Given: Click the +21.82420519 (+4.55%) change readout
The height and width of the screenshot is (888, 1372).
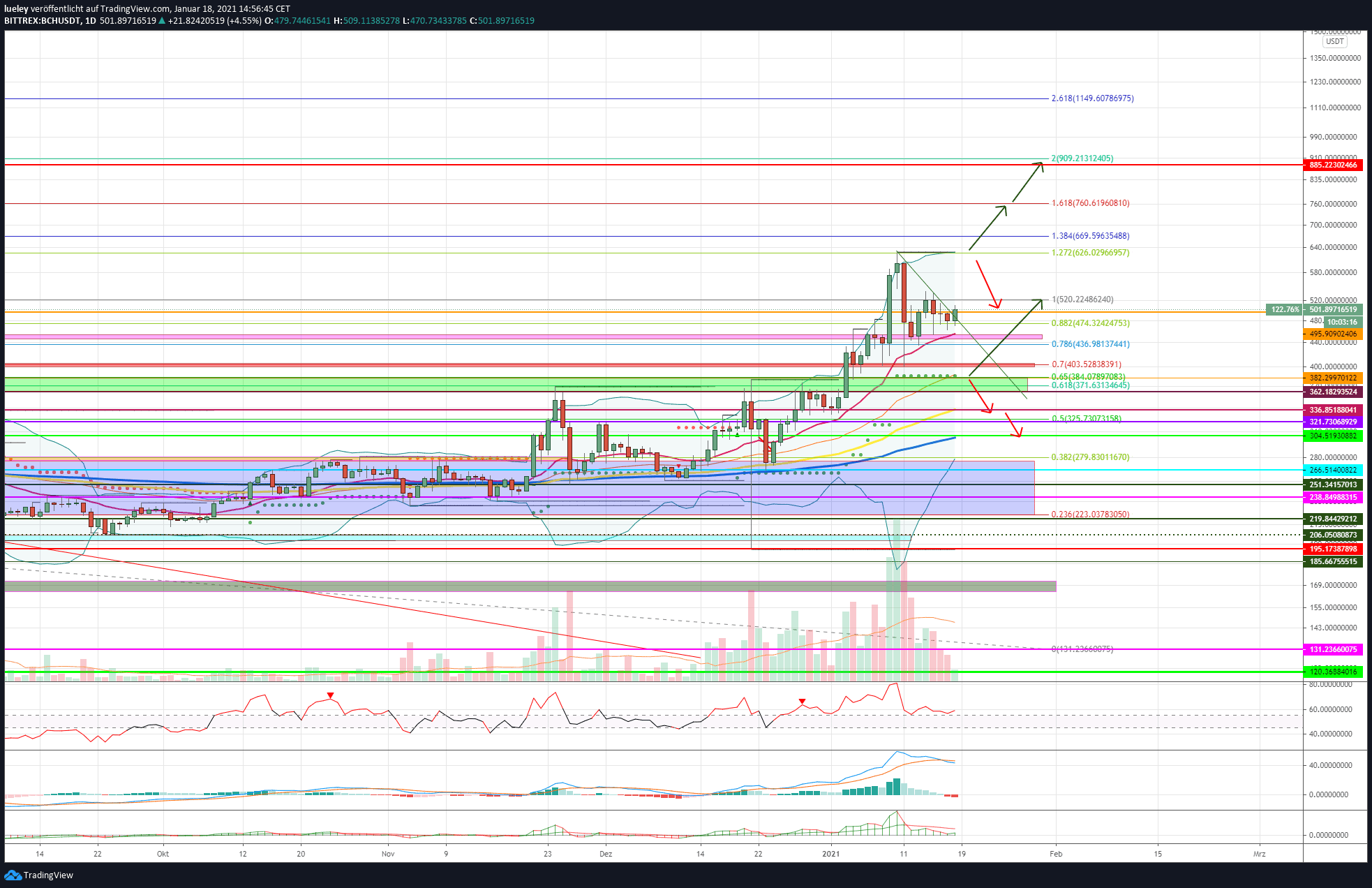Looking at the screenshot, I should (214, 21).
